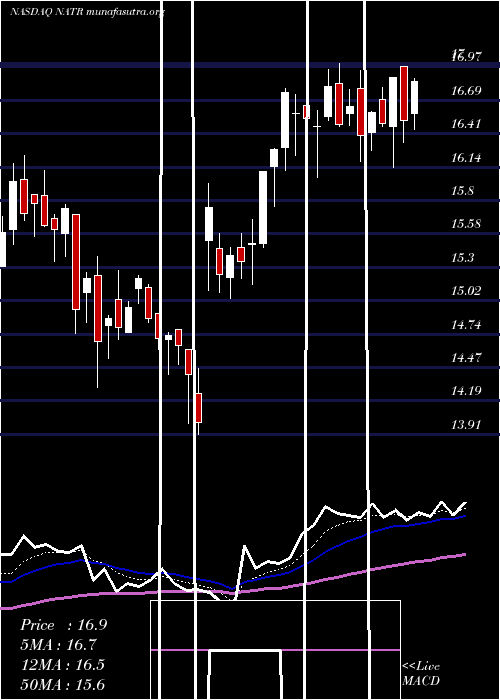Click the 14.47 price axis label
500x700 pixels.
click(467, 358)
